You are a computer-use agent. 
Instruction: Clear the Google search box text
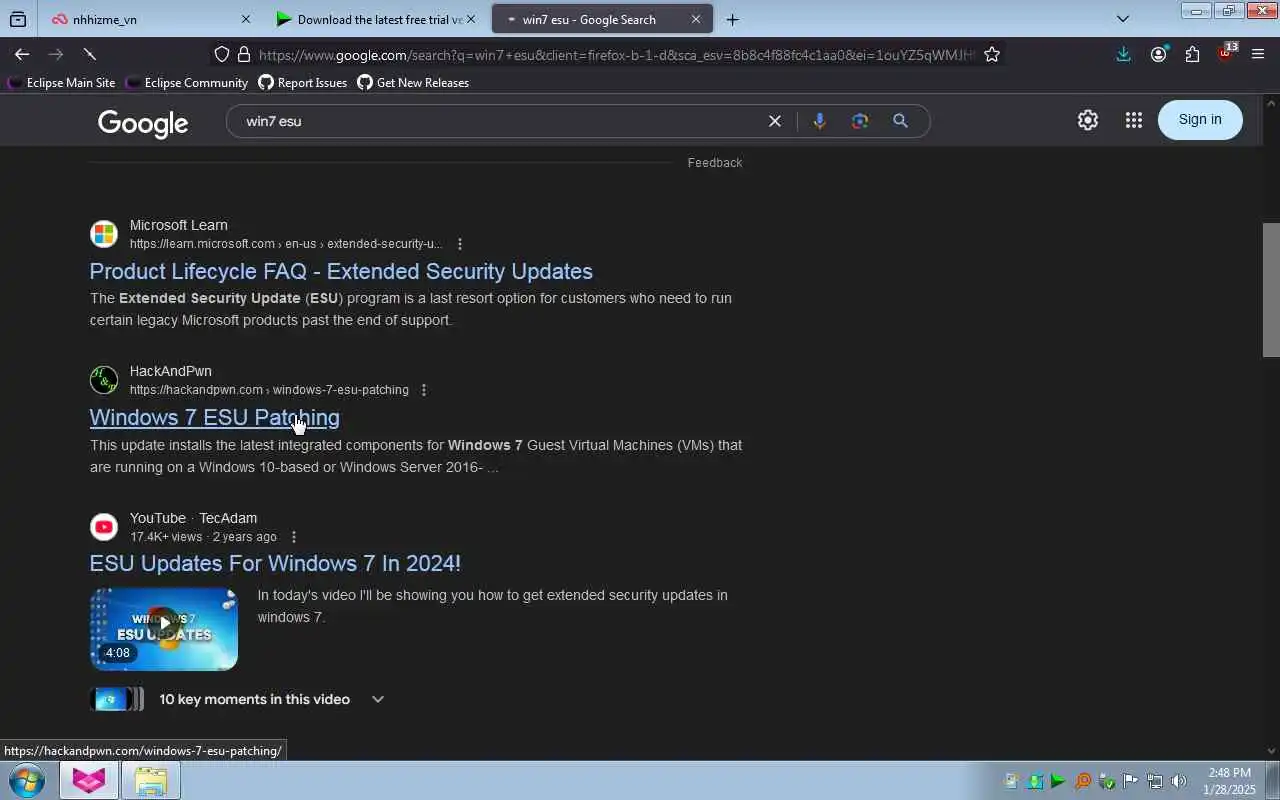click(x=774, y=121)
